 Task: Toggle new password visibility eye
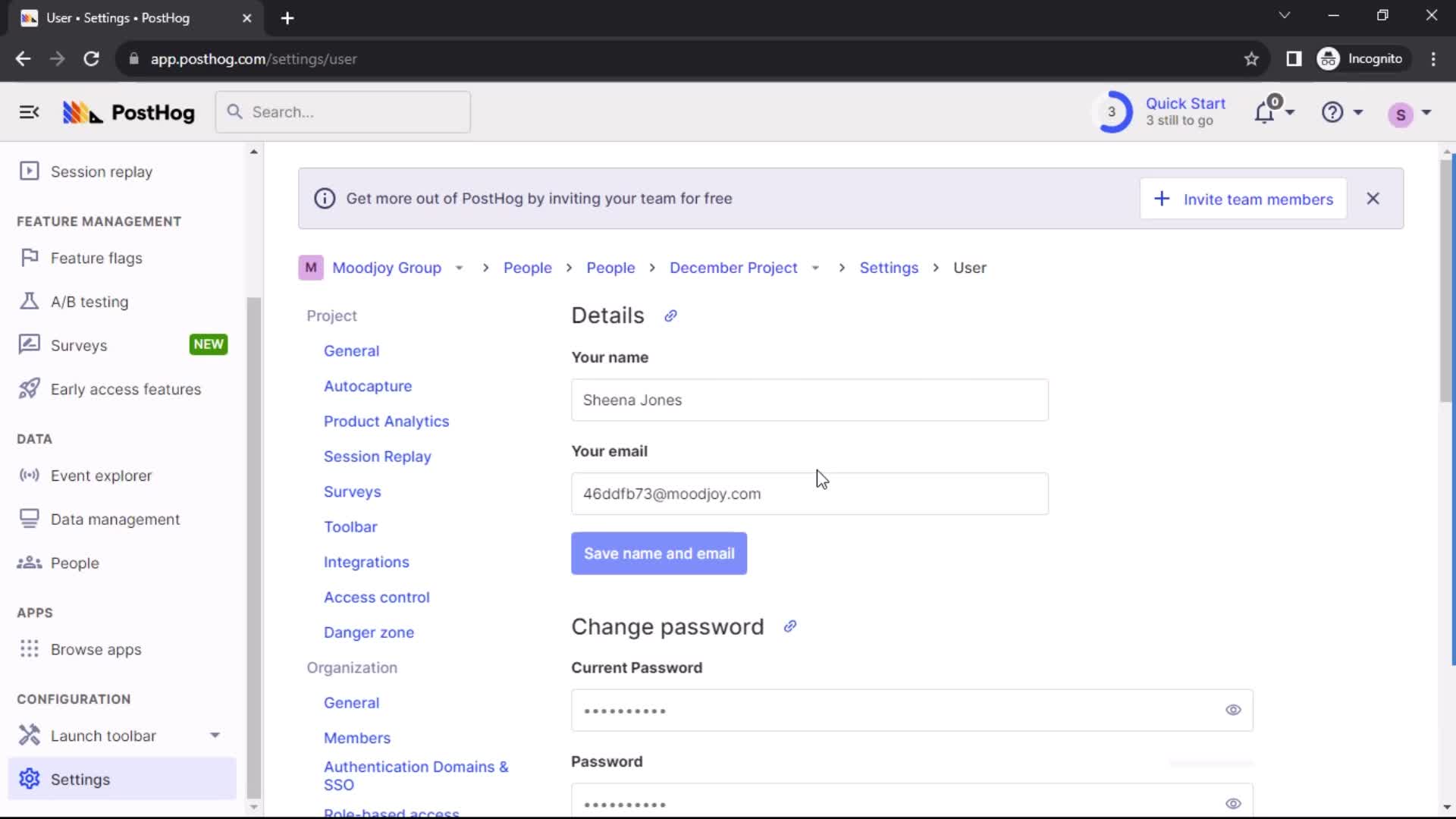tap(1234, 803)
